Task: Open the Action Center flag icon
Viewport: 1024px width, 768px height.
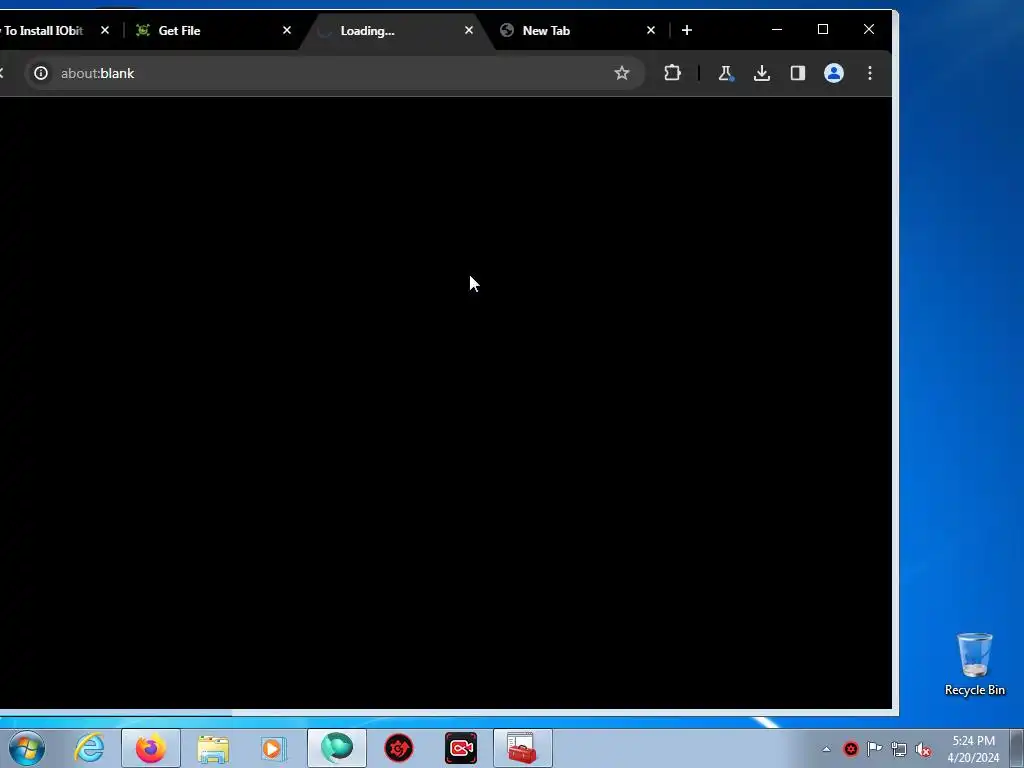Action: [x=874, y=749]
